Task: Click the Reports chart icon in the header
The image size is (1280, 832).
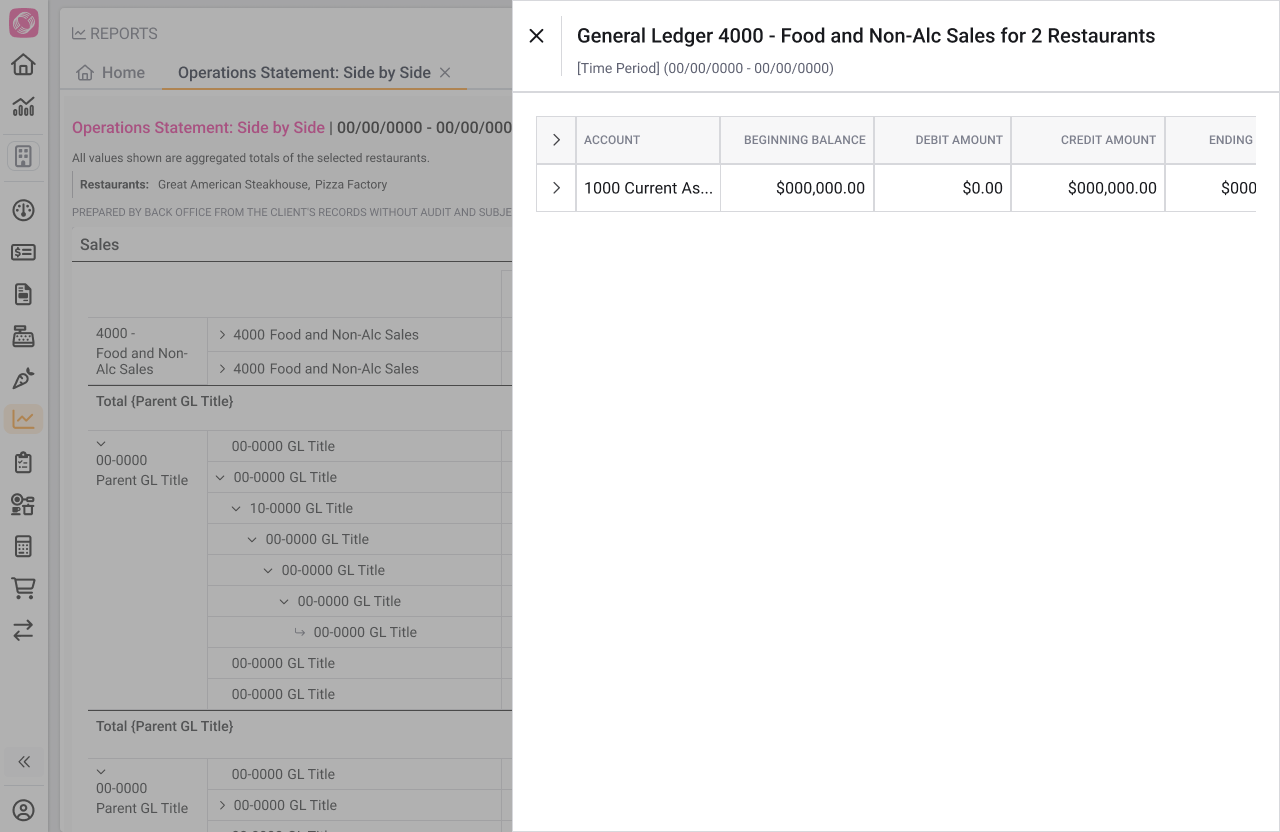Action: click(79, 33)
